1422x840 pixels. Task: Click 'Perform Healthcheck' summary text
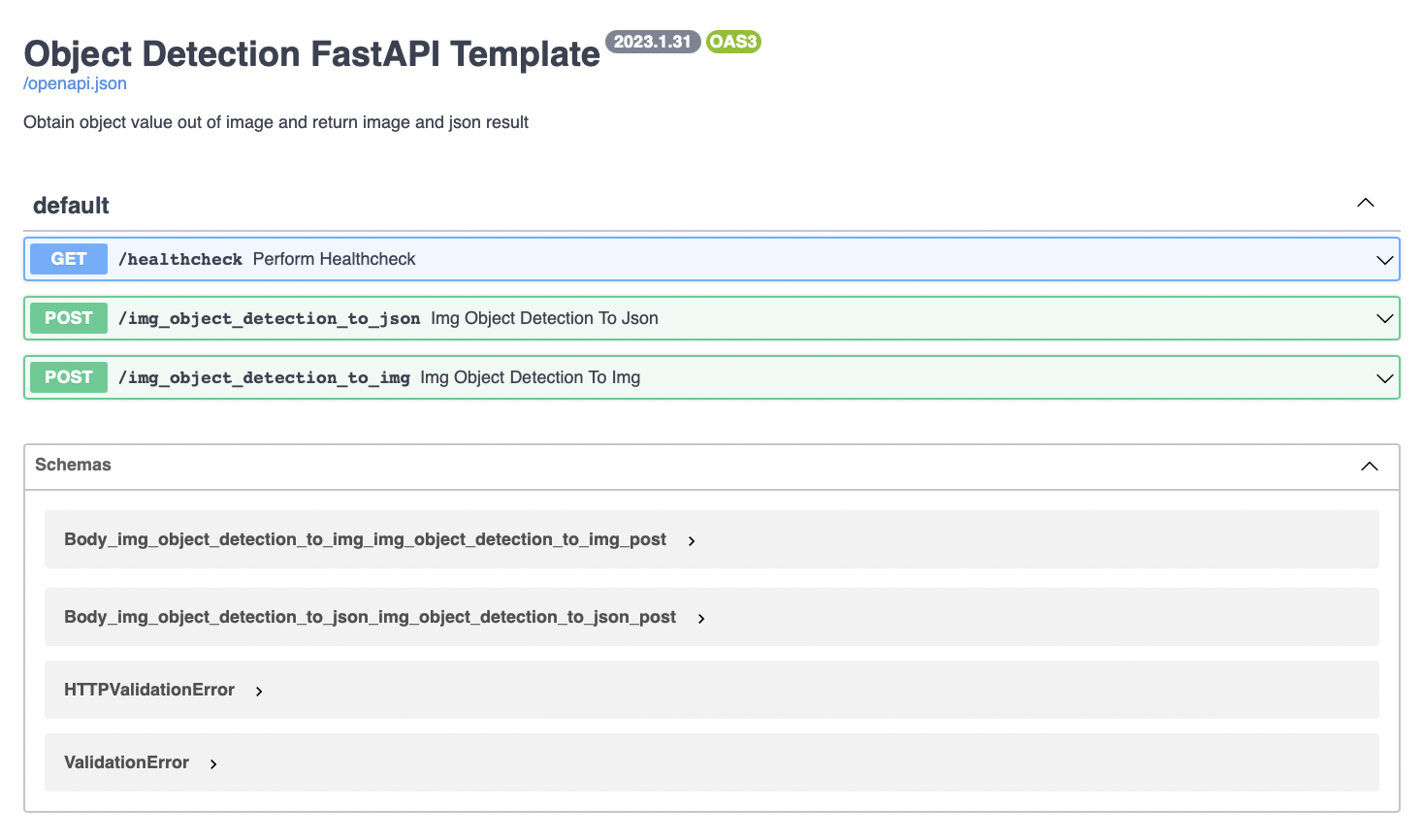tap(334, 259)
